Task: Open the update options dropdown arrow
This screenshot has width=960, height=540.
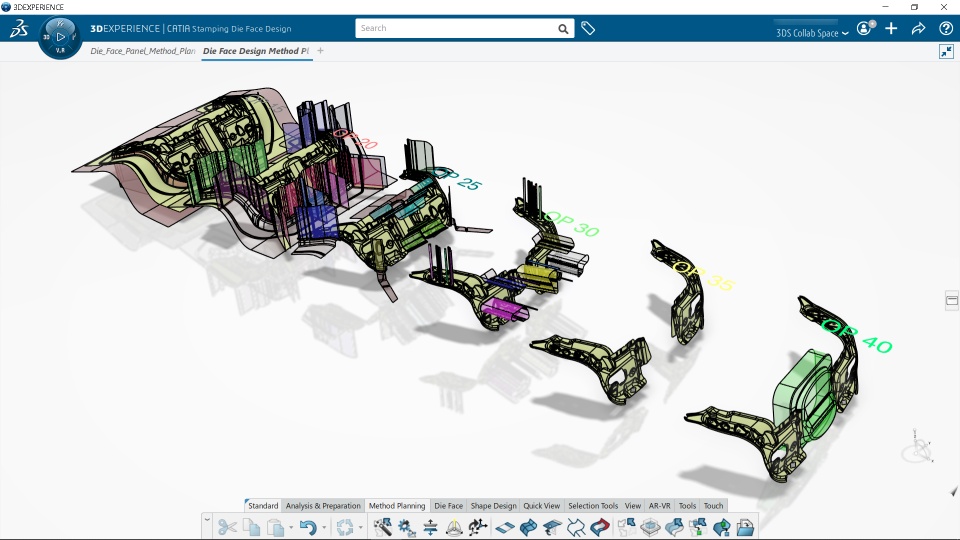Action: [x=361, y=527]
